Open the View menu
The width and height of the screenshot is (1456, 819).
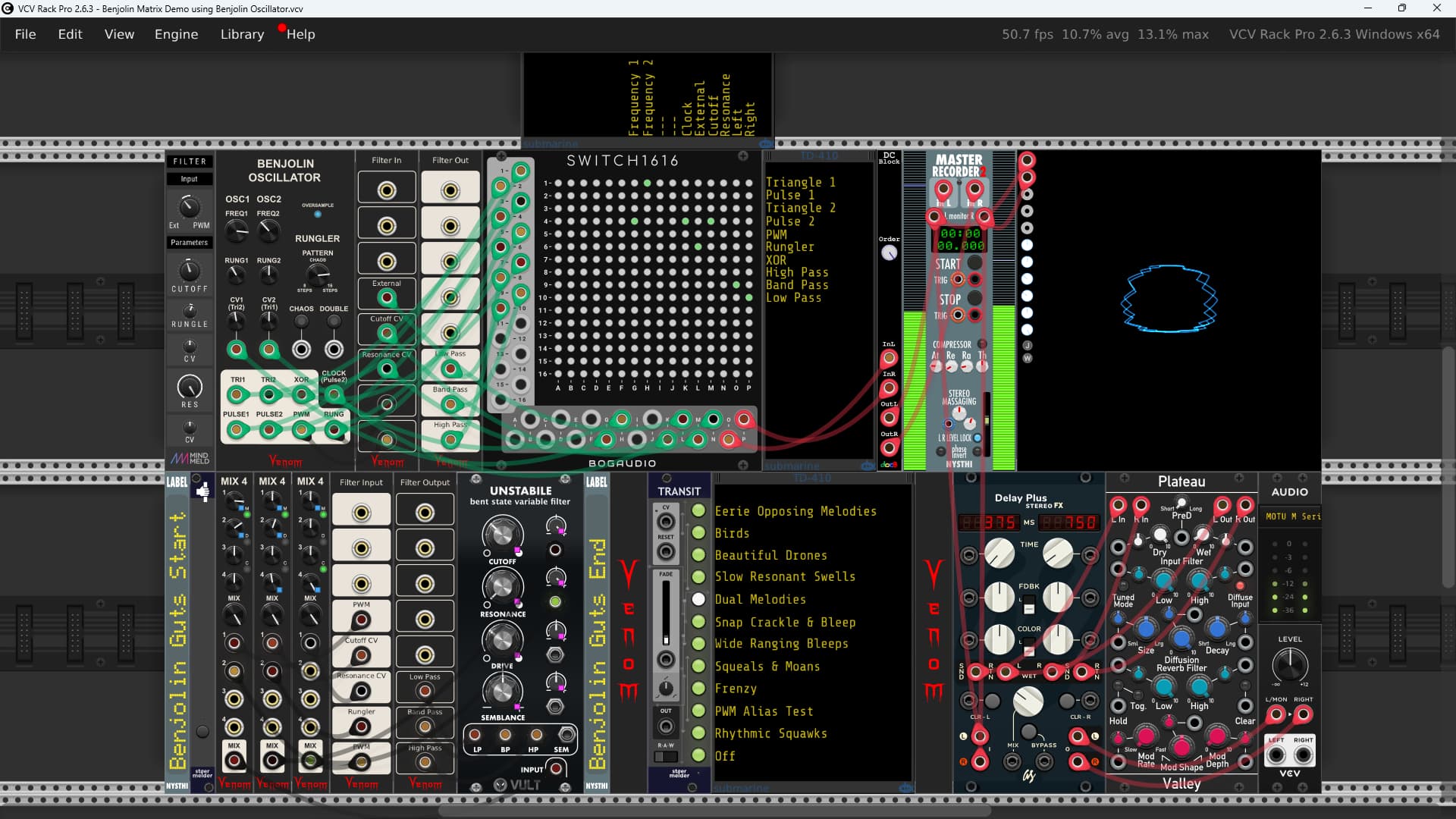pyautogui.click(x=119, y=34)
